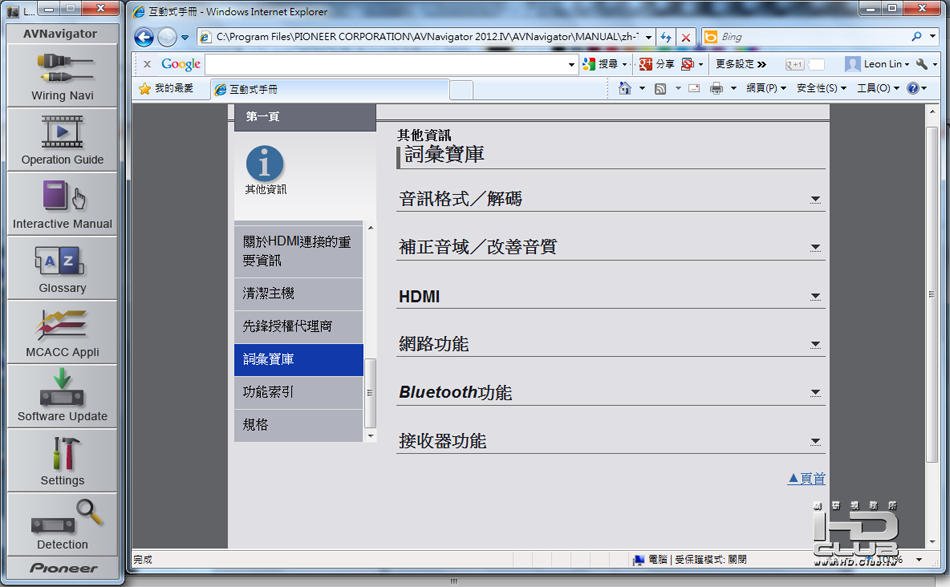Viewport: 950px width, 587px height.
Task: Stop loading the page
Action: pos(686,37)
